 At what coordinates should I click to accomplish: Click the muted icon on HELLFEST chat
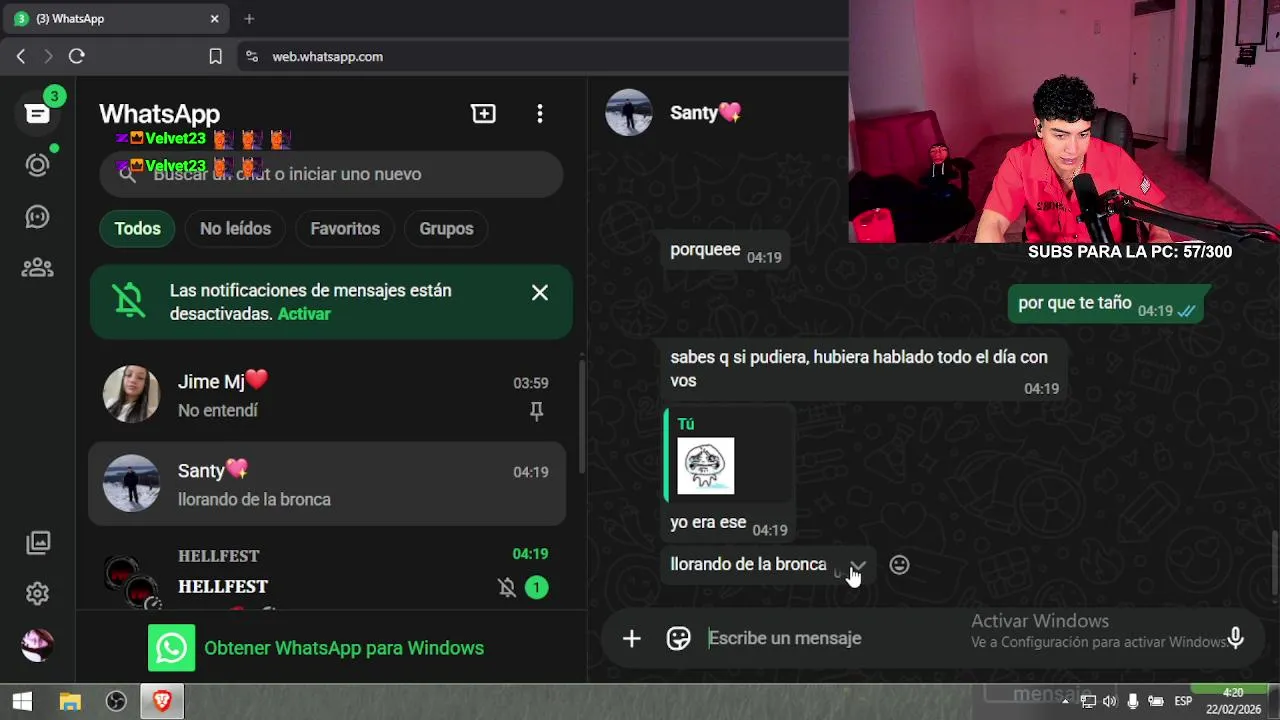click(x=507, y=588)
